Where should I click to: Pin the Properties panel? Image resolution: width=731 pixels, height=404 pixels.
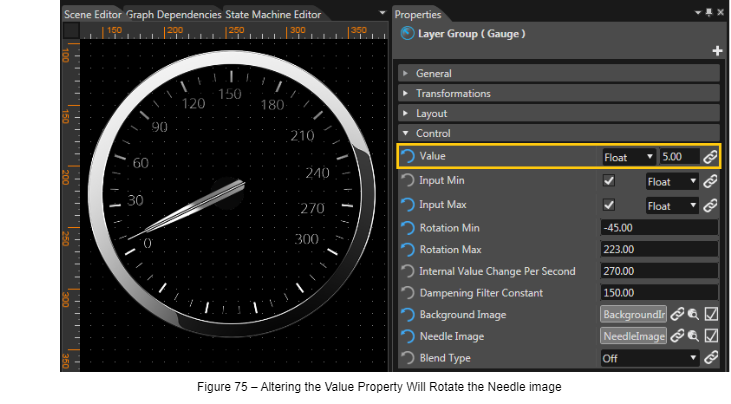click(x=709, y=13)
